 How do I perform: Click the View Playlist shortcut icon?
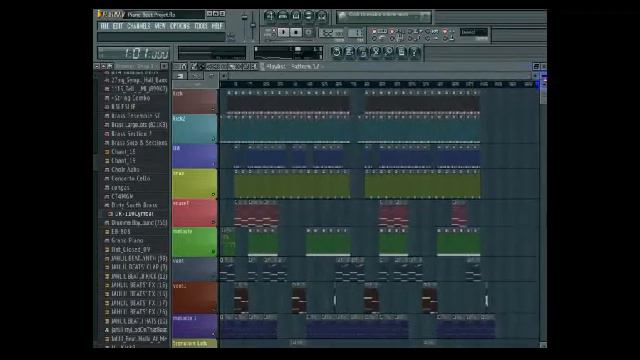pos(269,16)
